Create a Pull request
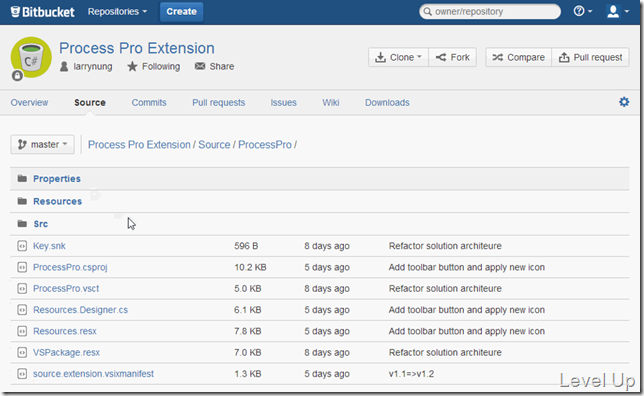644x396 pixels. (590, 57)
